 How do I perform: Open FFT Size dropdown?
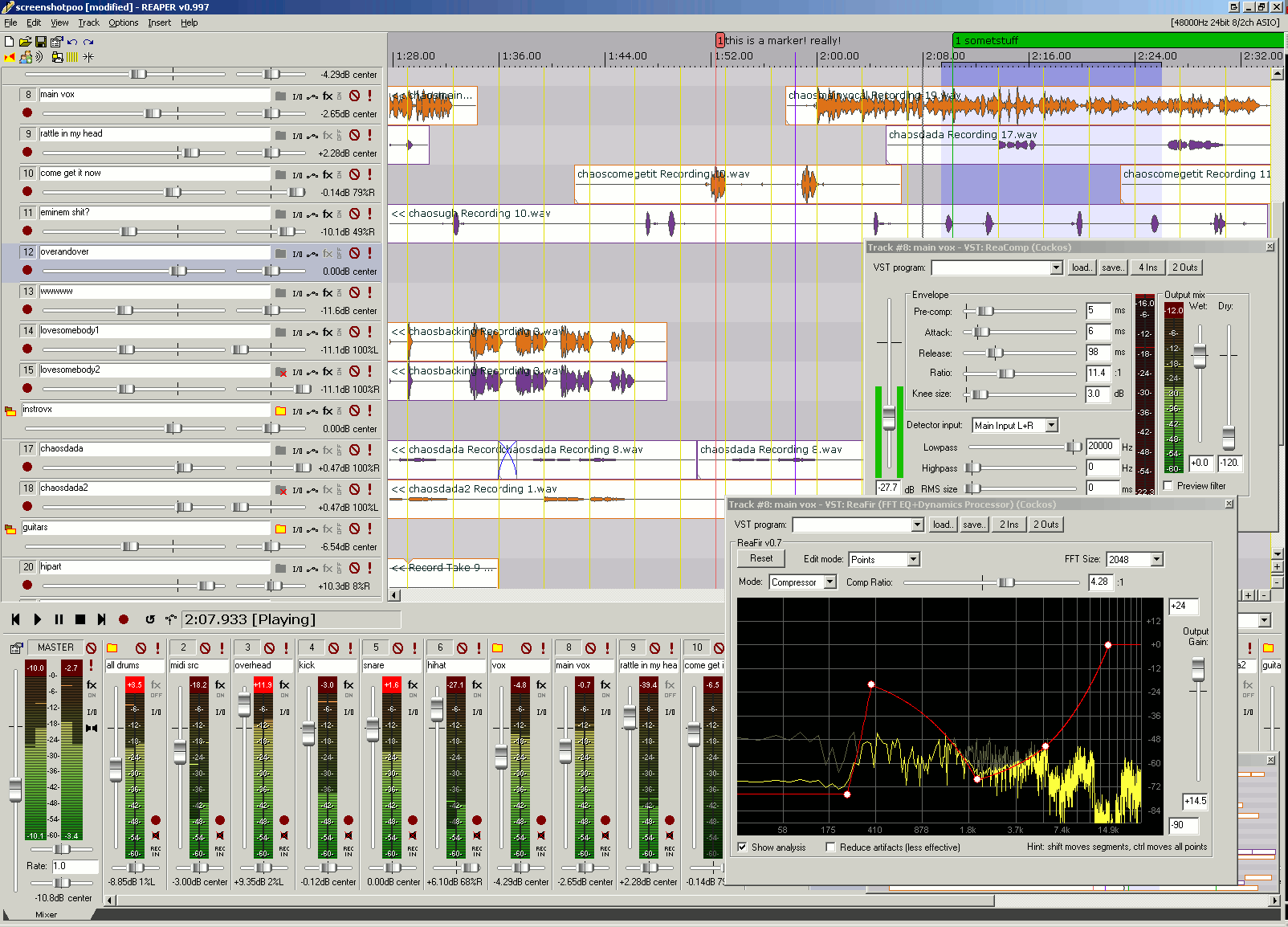click(x=1156, y=559)
